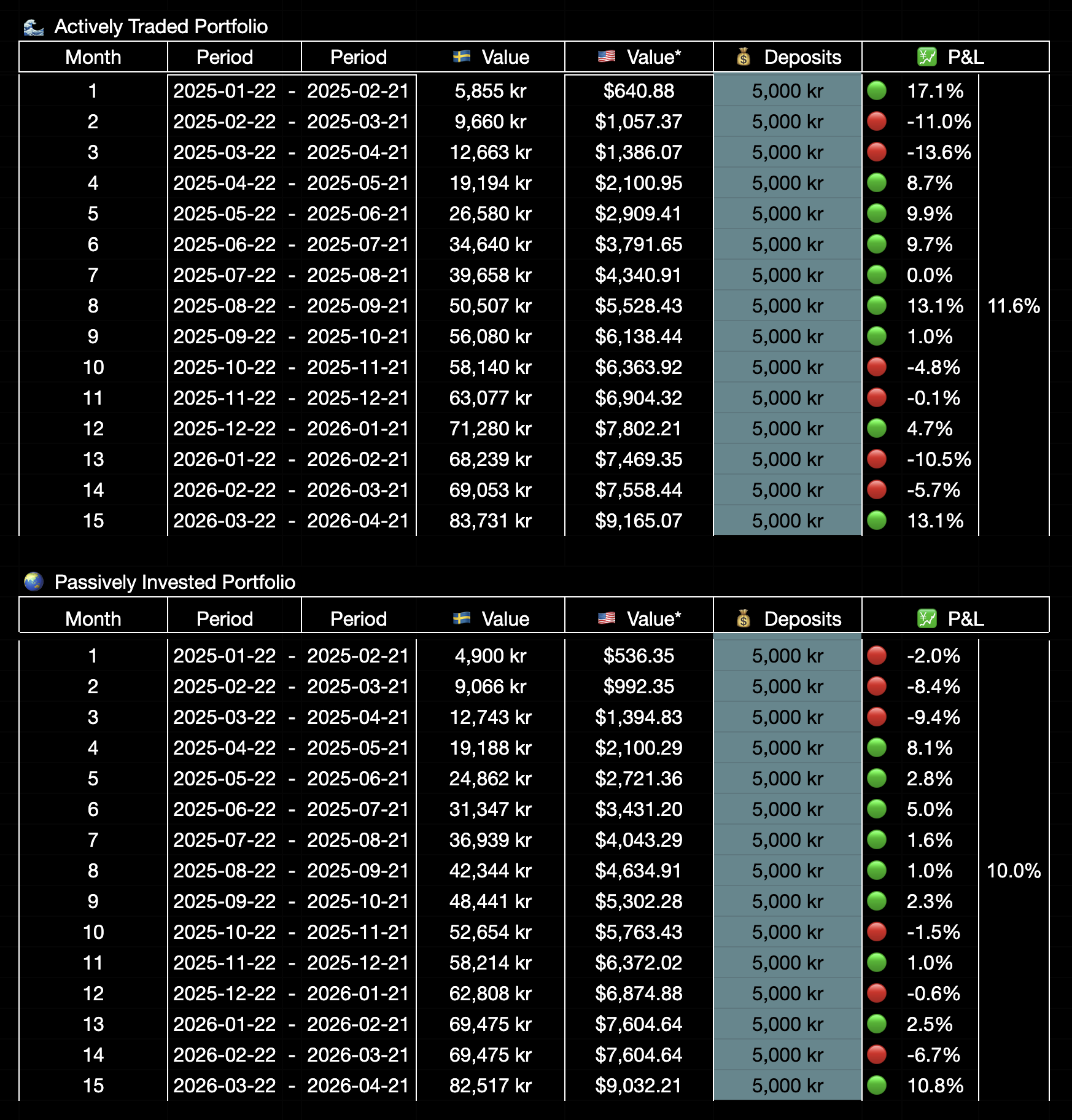The width and height of the screenshot is (1072, 1120).
Task: Toggle the green indicator for month 1 active P&L
Action: click(878, 91)
